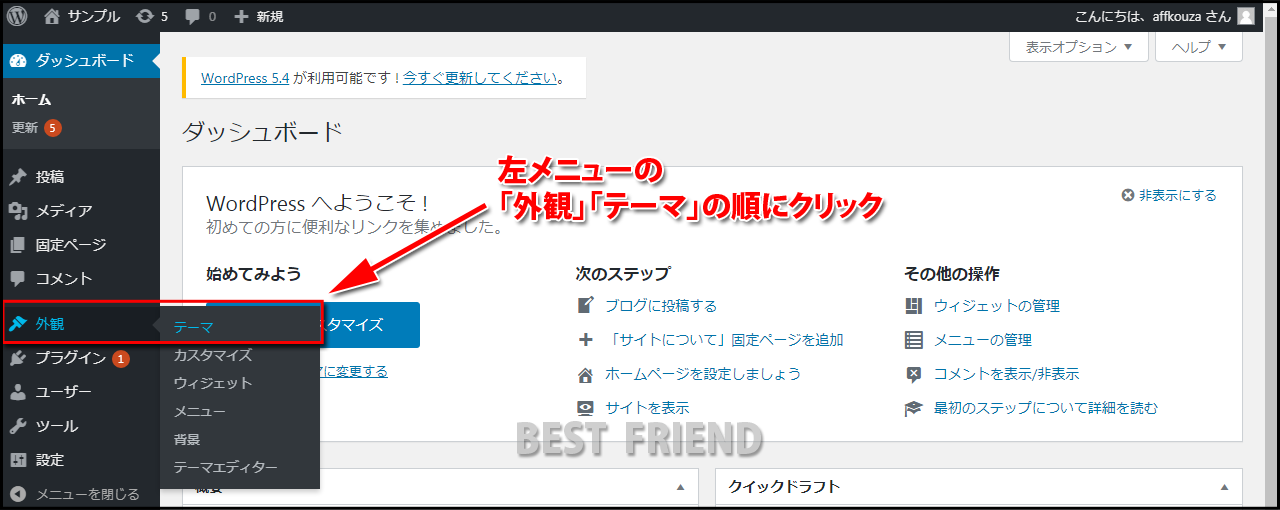Open 最初のステップについて詳細を読む link
Image resolution: width=1280 pixels, height=510 pixels.
coord(1046,409)
